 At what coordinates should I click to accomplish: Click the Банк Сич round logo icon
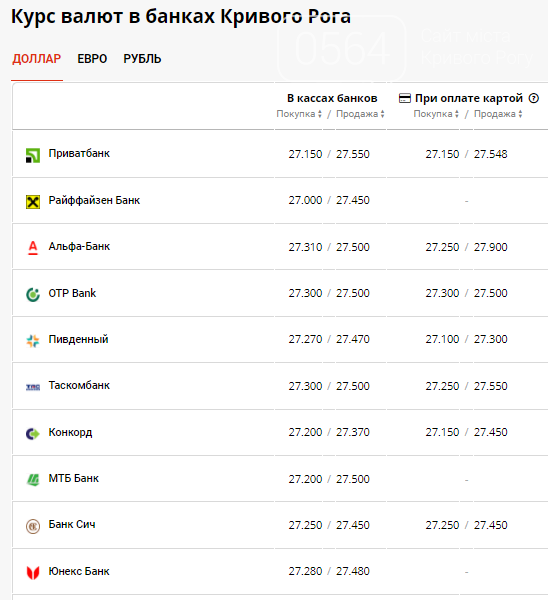point(33,526)
